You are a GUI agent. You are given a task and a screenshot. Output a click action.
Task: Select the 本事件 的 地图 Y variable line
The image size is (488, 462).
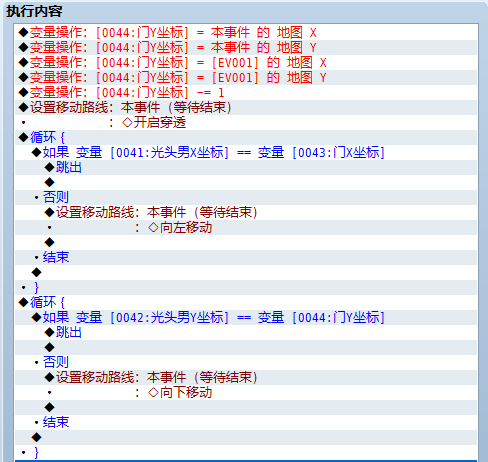point(246,48)
